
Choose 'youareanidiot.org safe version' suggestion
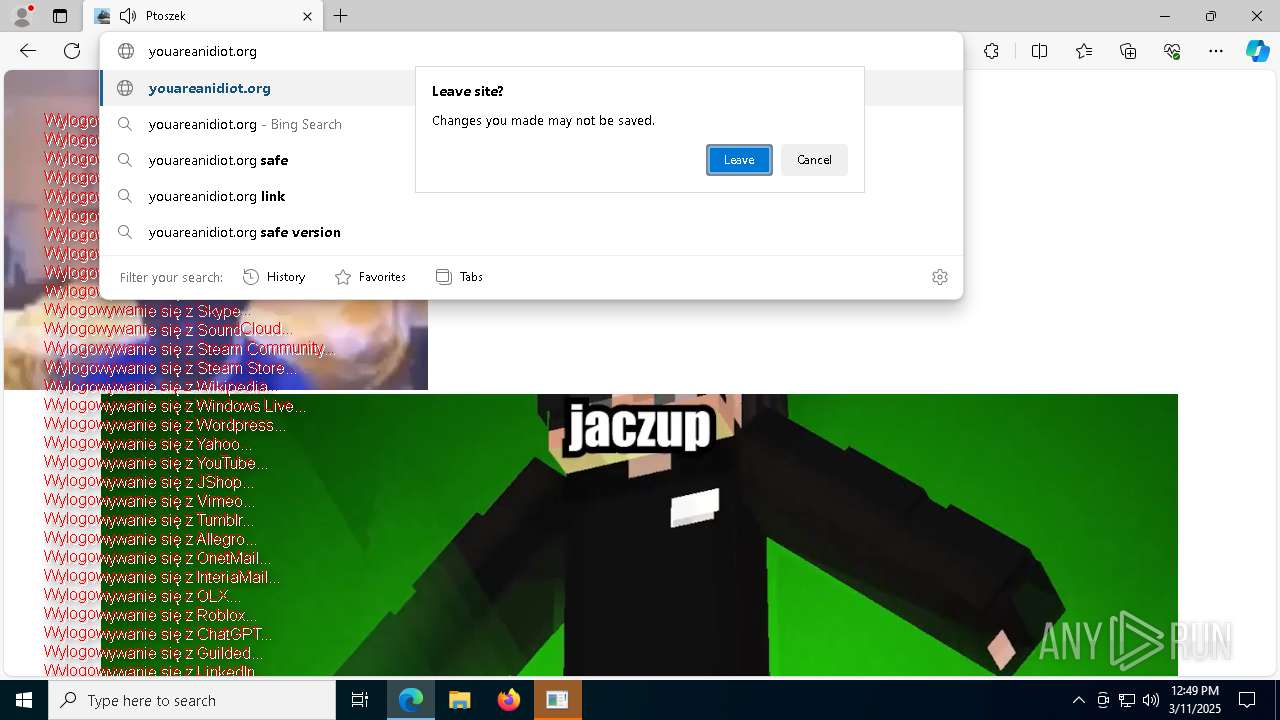point(531,232)
